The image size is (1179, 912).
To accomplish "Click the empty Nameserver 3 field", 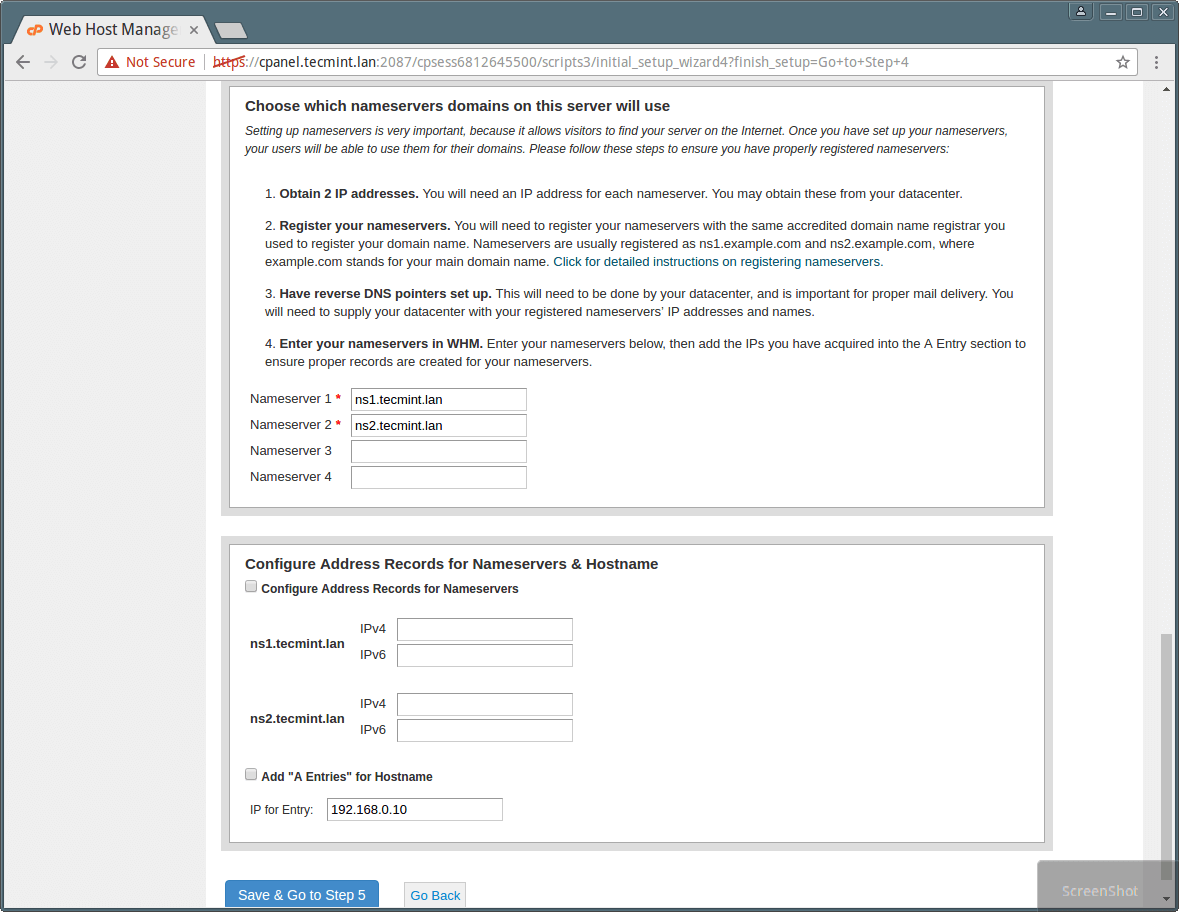I will pos(438,451).
